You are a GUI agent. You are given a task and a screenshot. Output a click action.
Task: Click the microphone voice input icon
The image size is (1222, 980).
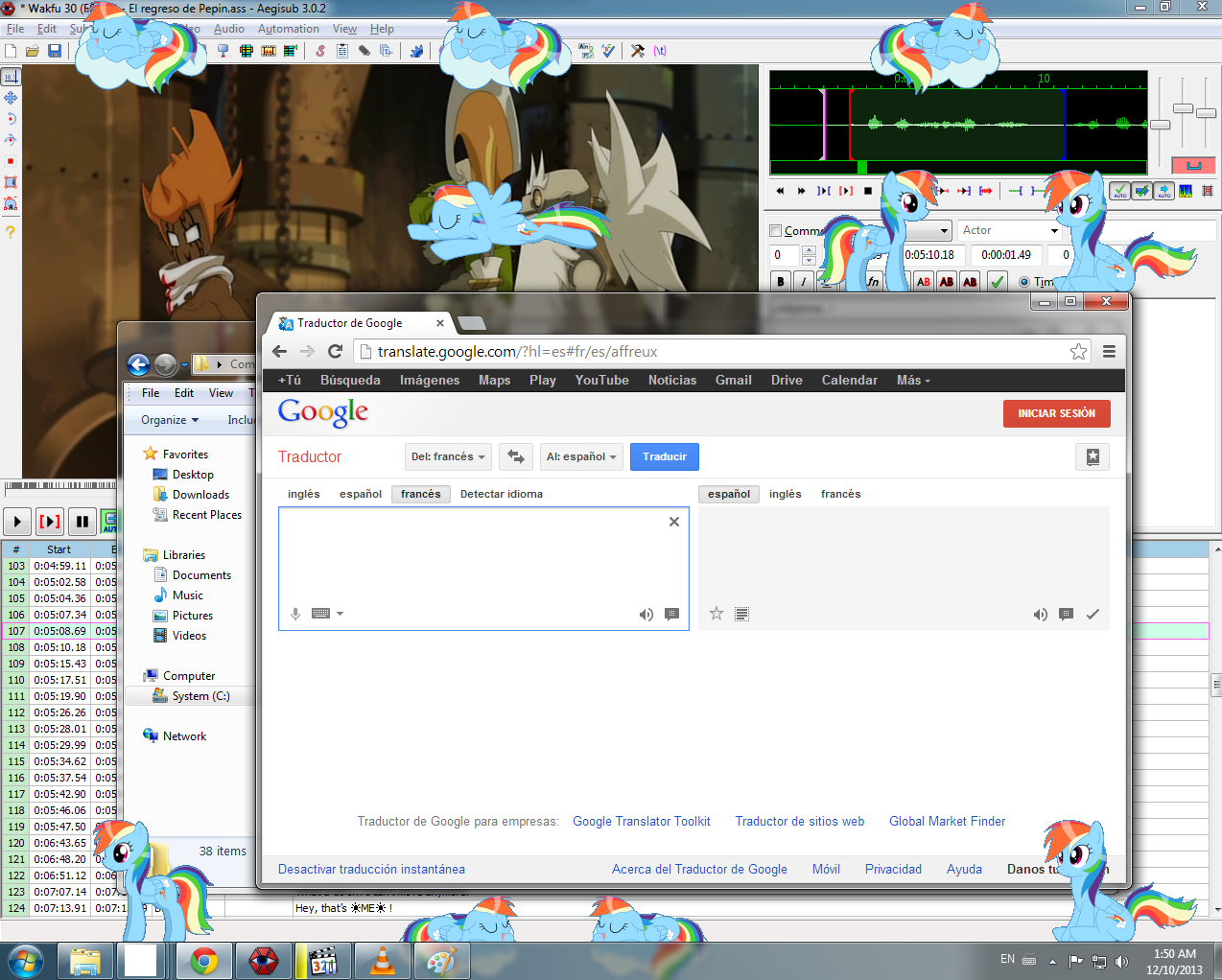(295, 614)
